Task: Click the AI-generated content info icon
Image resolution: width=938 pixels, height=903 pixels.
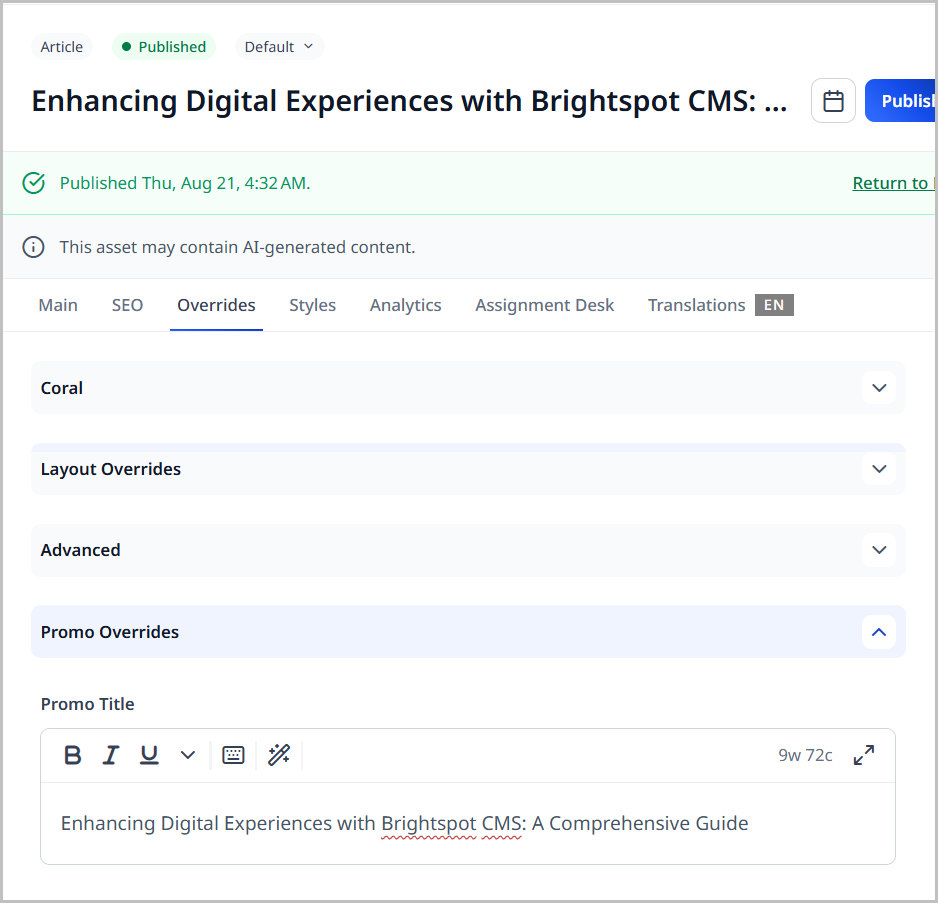Action: (34, 247)
